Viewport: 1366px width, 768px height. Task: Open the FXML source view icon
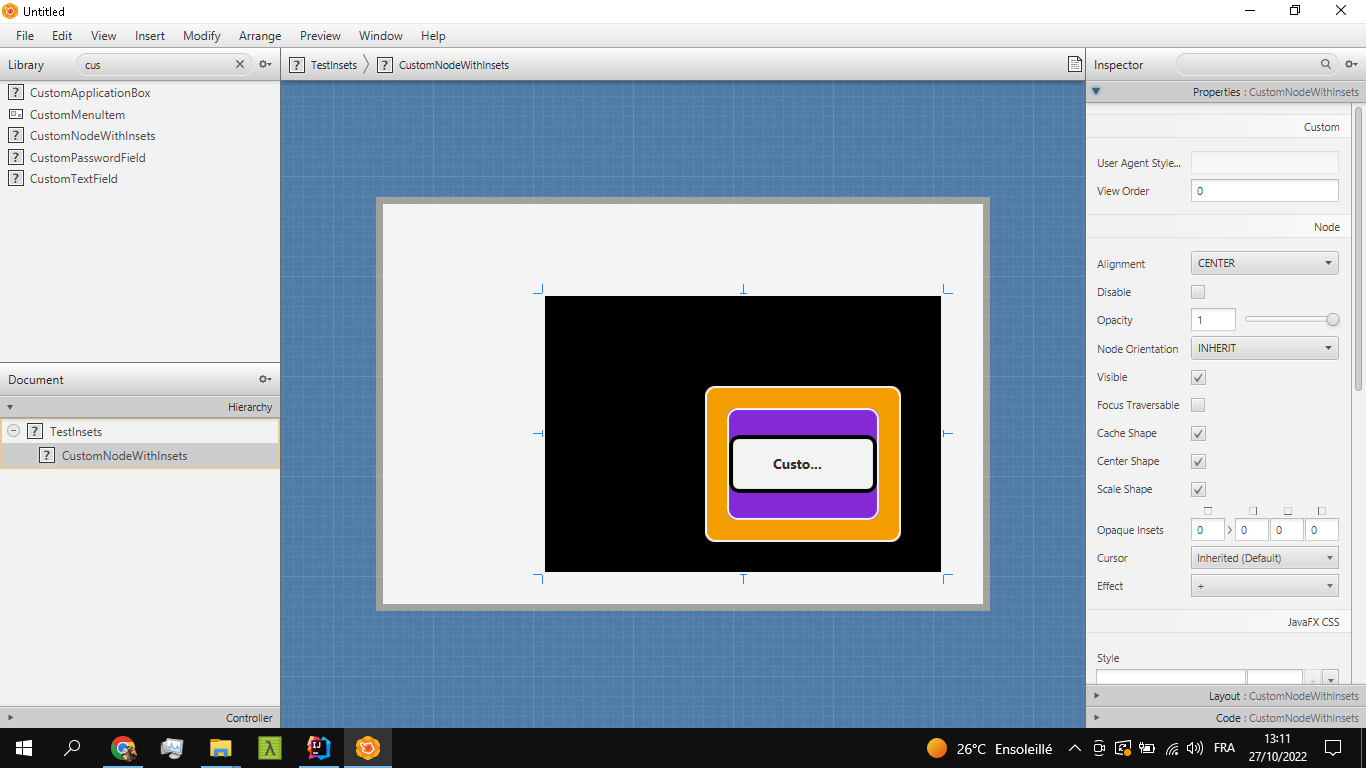[1075, 63]
